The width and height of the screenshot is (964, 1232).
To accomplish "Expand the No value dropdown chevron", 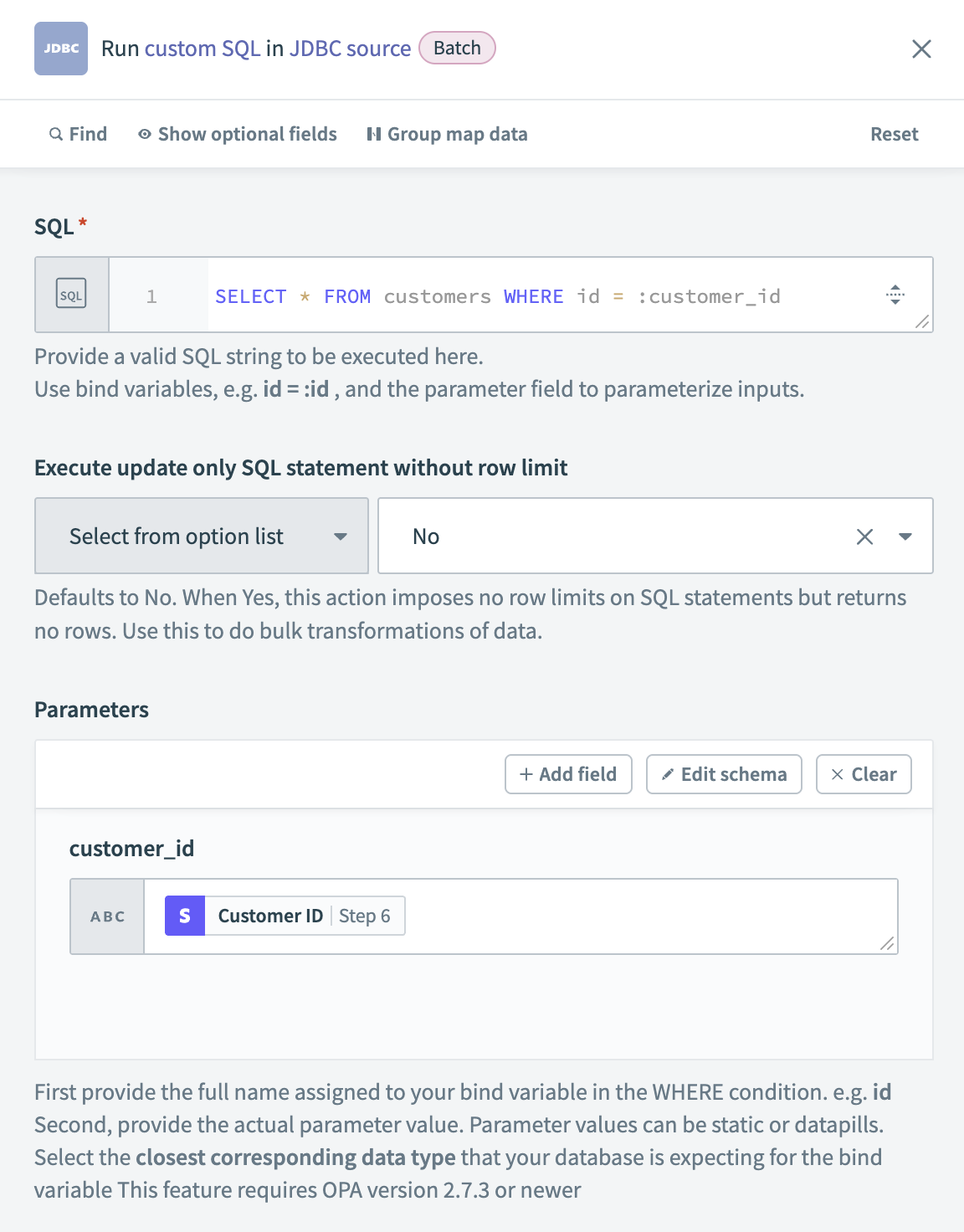I will pyautogui.click(x=904, y=536).
